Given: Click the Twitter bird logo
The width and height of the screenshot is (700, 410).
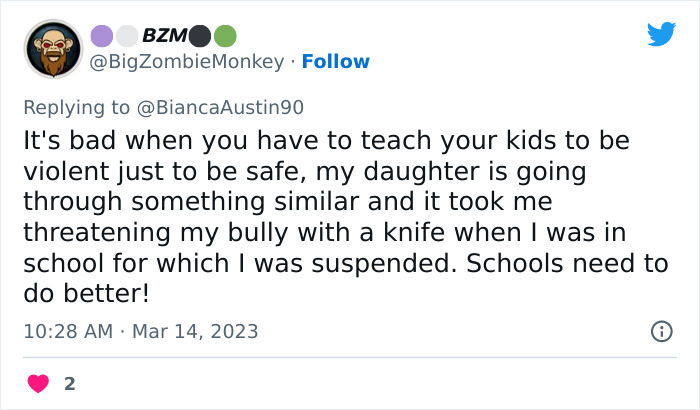Looking at the screenshot, I should [x=661, y=34].
